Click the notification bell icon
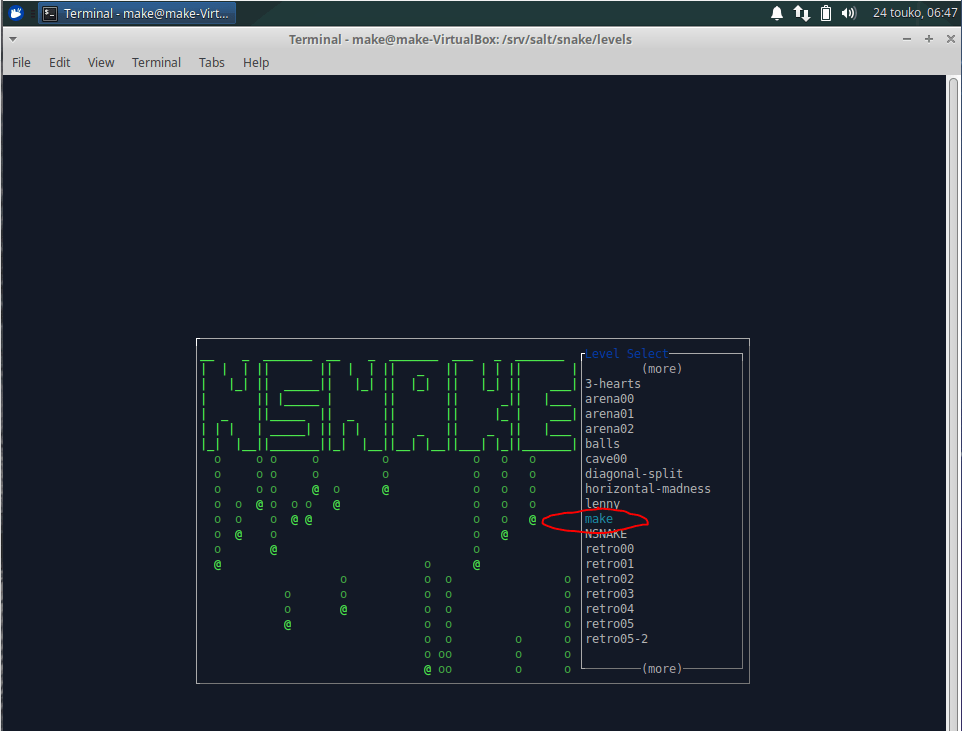 click(777, 13)
